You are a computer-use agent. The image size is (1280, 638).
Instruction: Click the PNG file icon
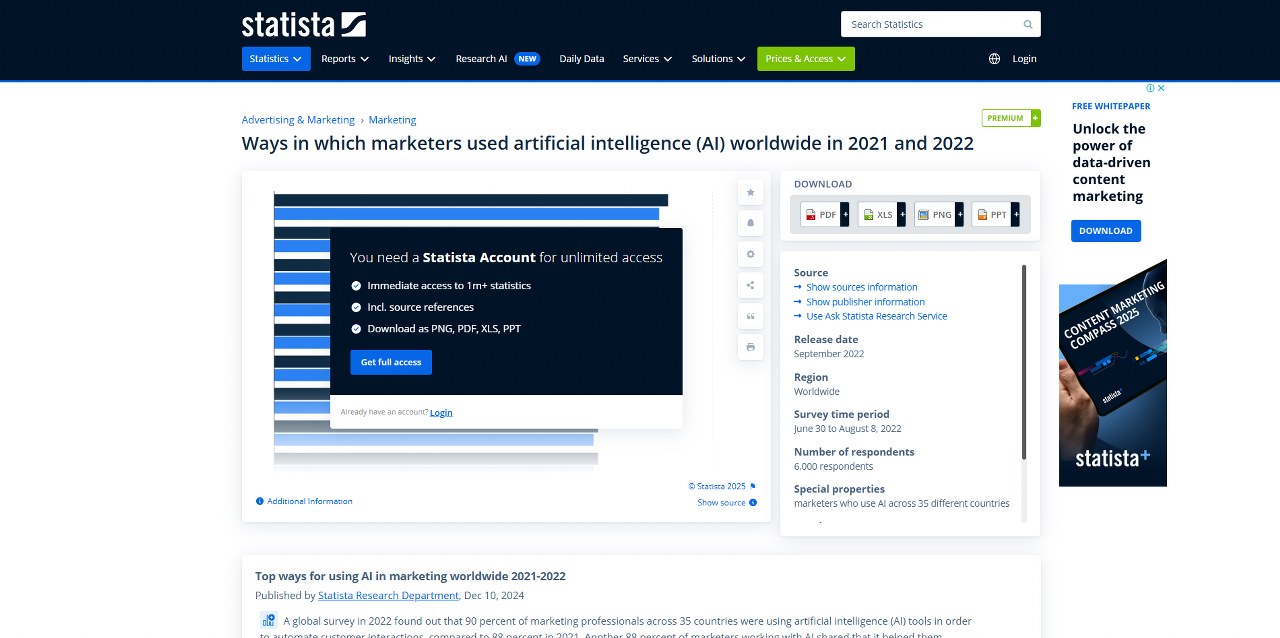pyautogui.click(x=924, y=215)
